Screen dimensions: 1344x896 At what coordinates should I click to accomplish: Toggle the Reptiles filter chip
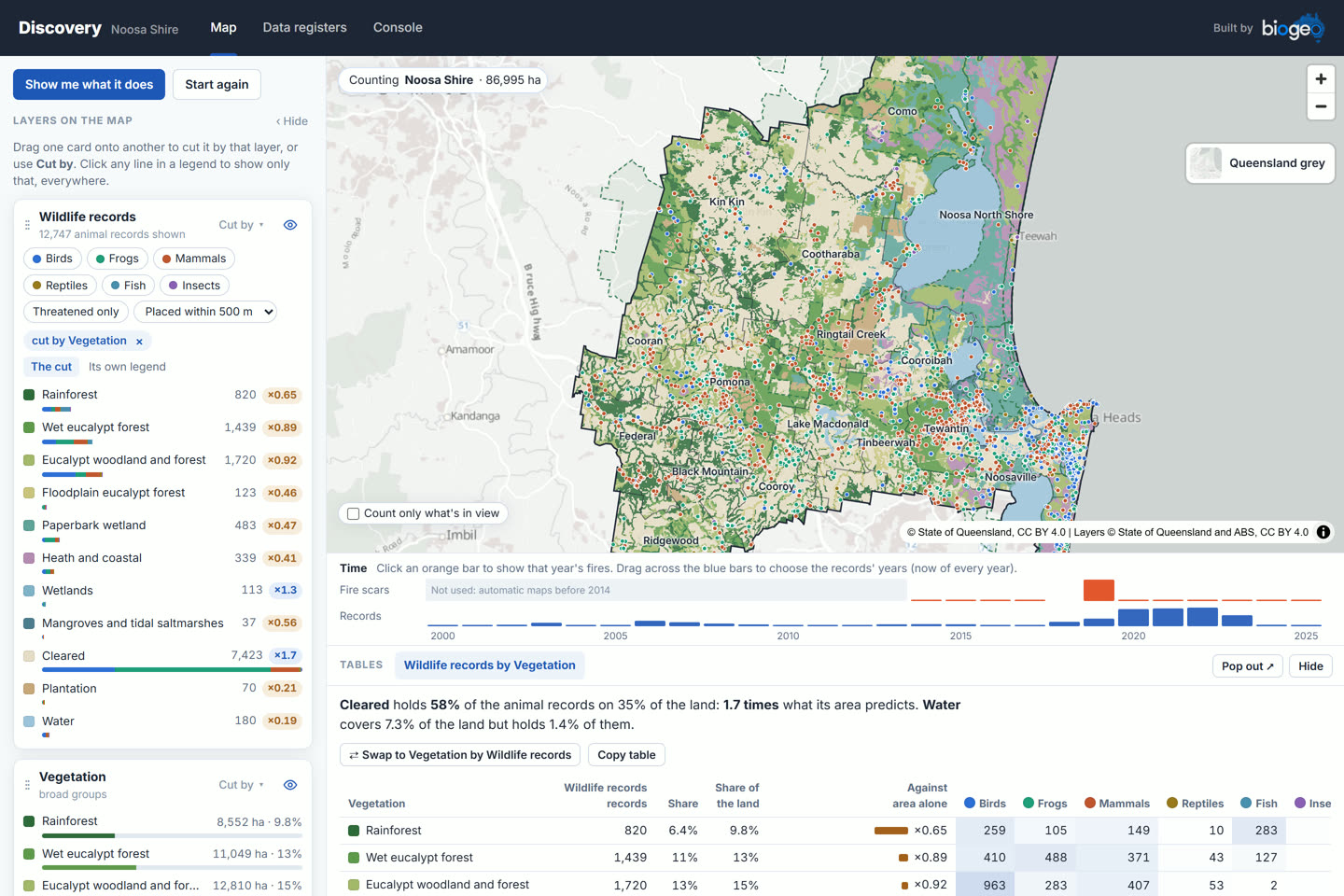pyautogui.click(x=60, y=286)
